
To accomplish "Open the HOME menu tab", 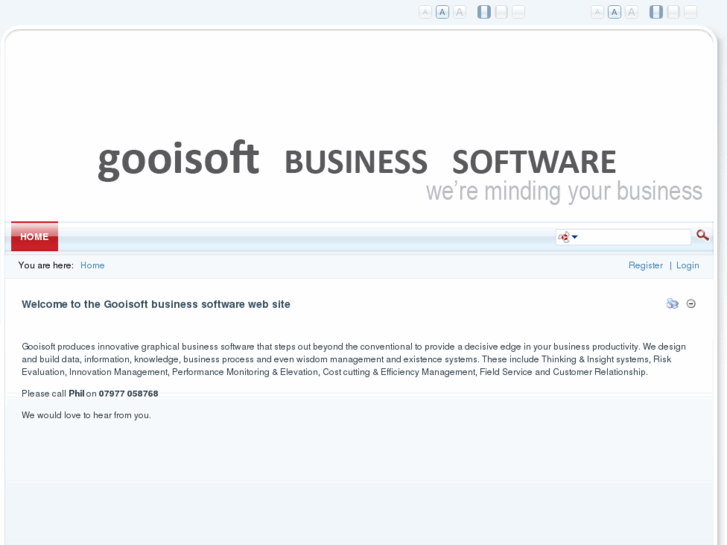I will pos(34,237).
